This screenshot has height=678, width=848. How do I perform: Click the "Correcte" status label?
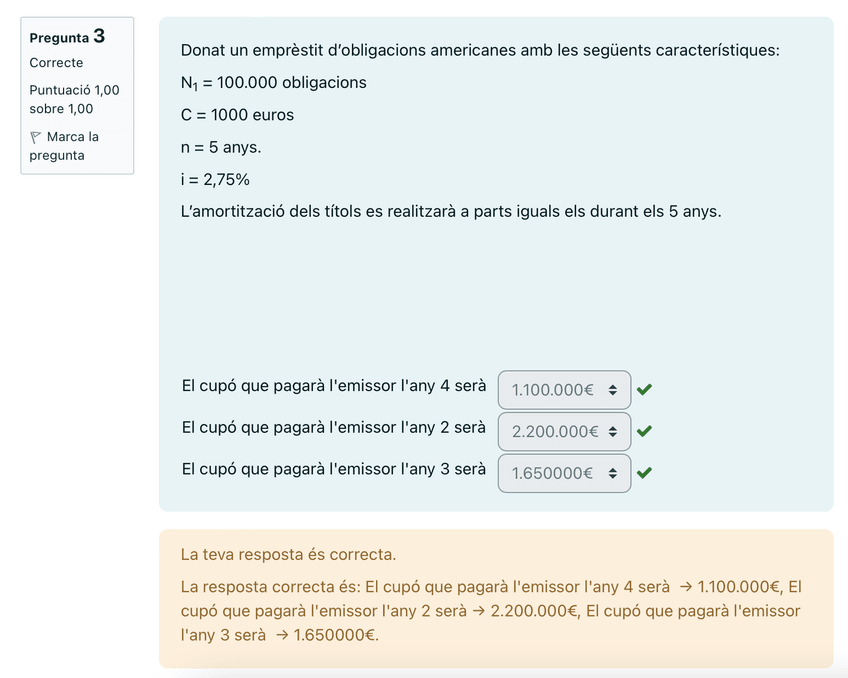[x=56, y=63]
